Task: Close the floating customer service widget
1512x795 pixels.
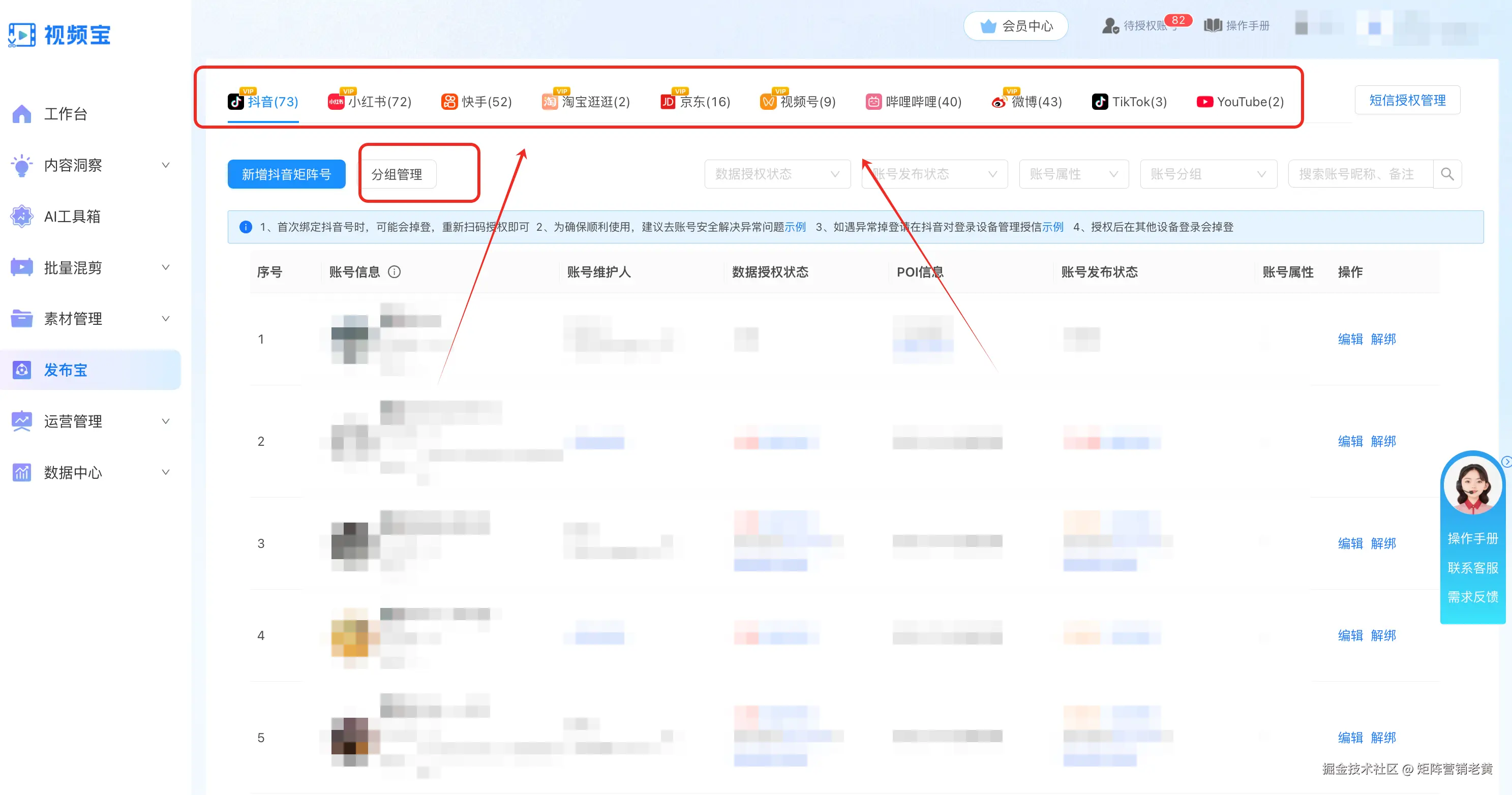Action: pos(1506,462)
